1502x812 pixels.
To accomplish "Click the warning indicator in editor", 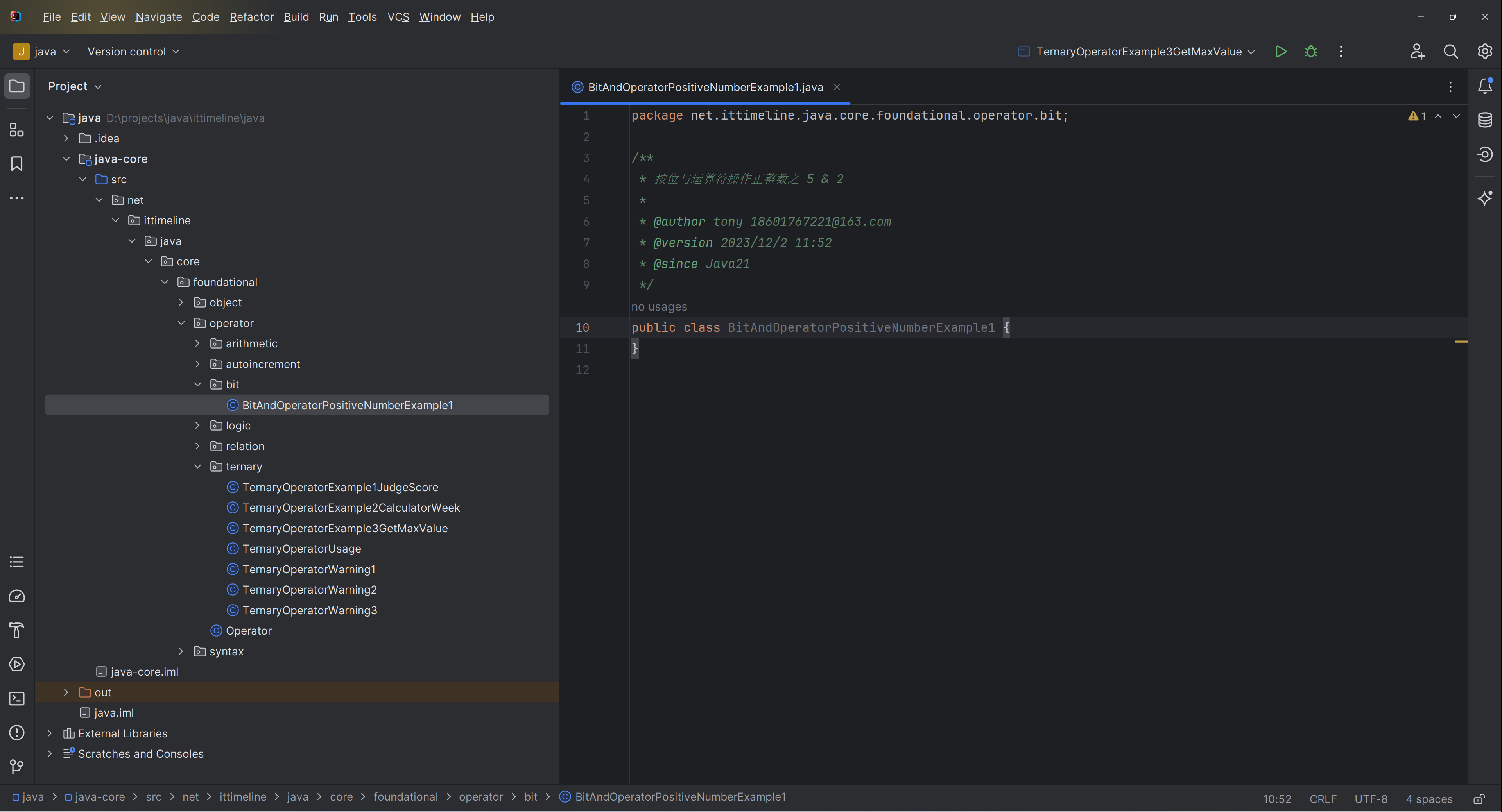I will pyautogui.click(x=1417, y=116).
